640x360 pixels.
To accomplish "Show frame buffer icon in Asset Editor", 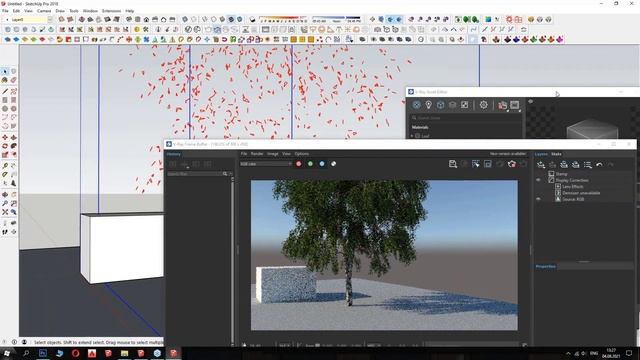I will (x=515, y=105).
